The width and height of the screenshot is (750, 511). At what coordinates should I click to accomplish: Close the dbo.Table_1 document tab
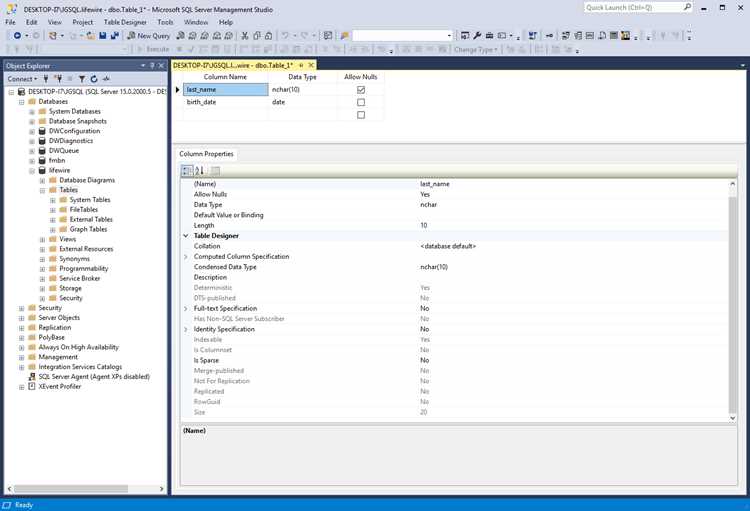point(311,65)
